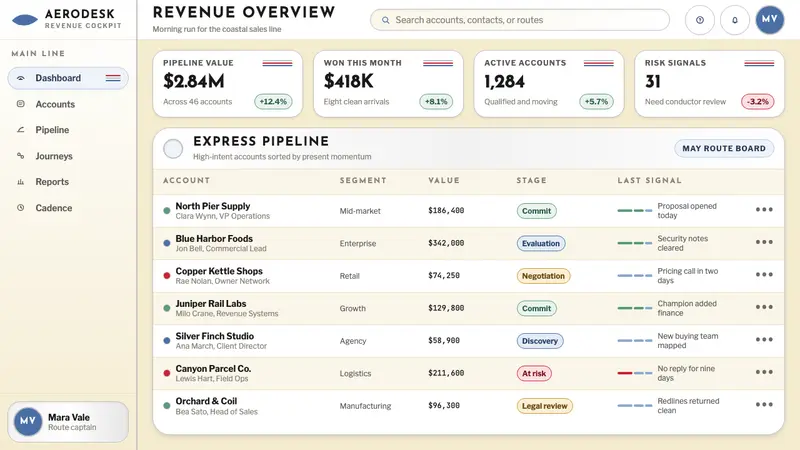Open more options for Orchard & Coil
Image resolution: width=800 pixels, height=450 pixels.
(764, 405)
